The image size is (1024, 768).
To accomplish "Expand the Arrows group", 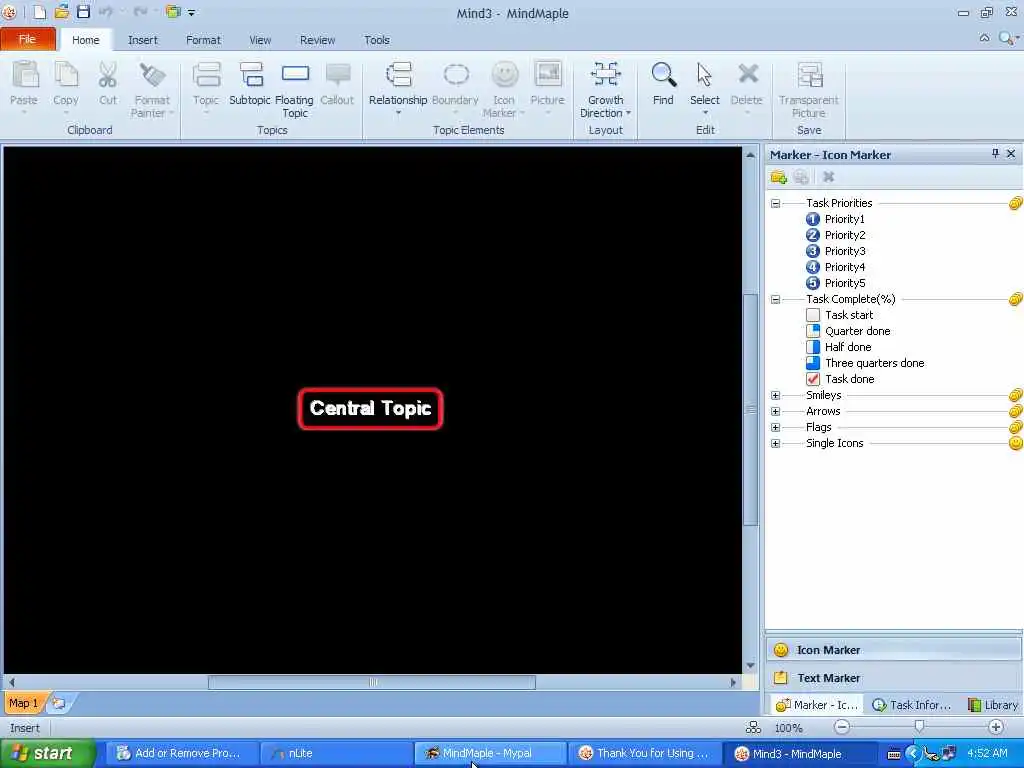I will coord(775,411).
